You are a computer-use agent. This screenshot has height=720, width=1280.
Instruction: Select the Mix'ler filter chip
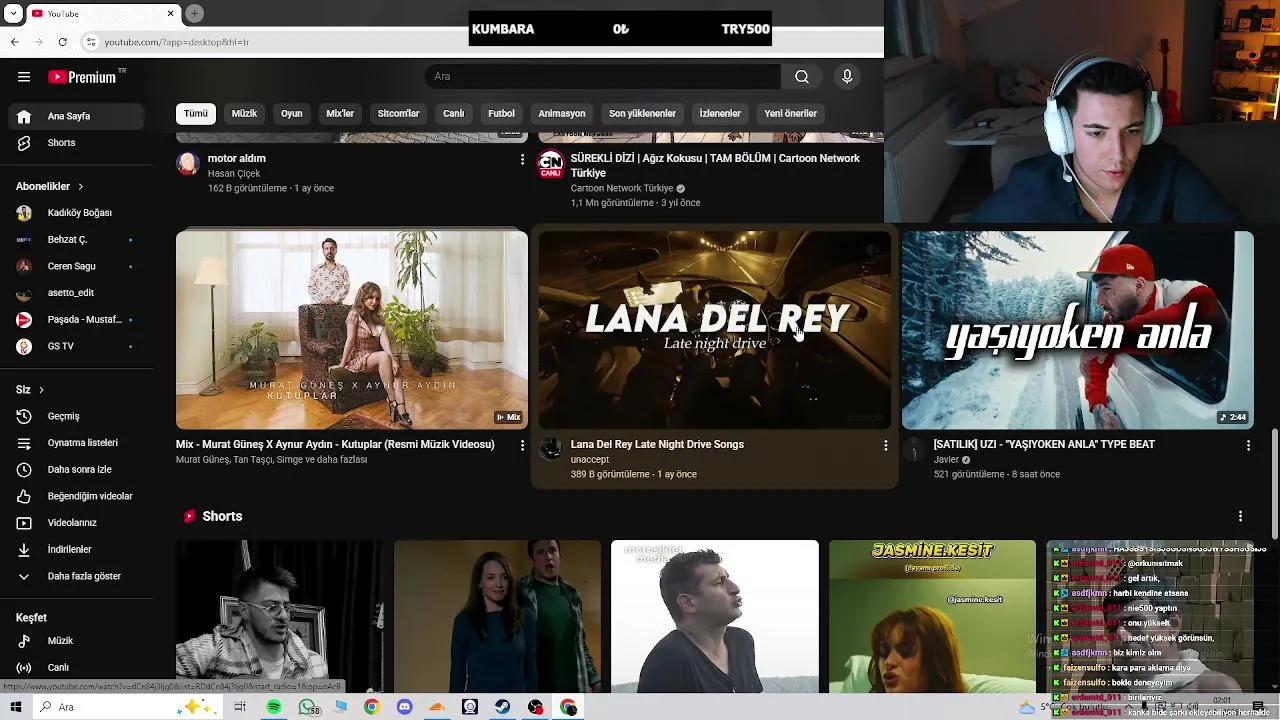[340, 114]
